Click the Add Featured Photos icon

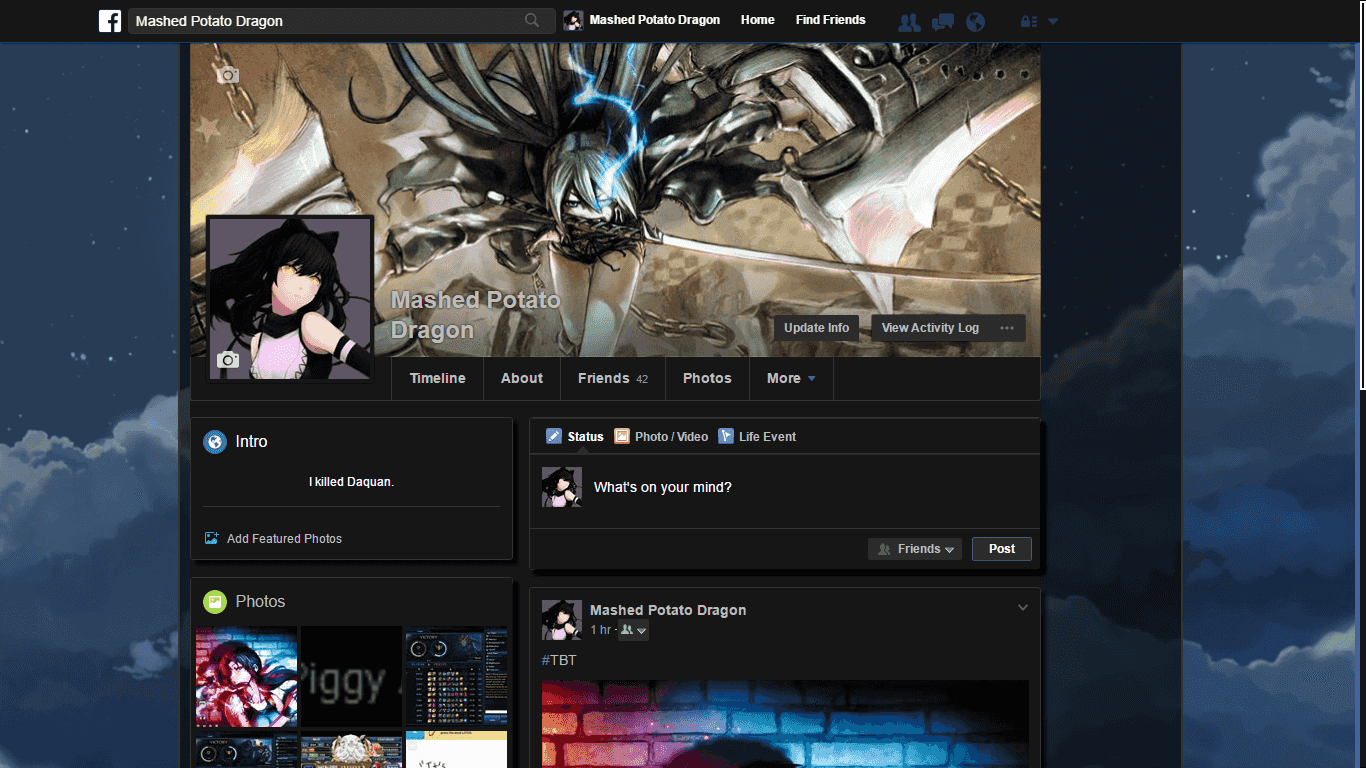(211, 538)
